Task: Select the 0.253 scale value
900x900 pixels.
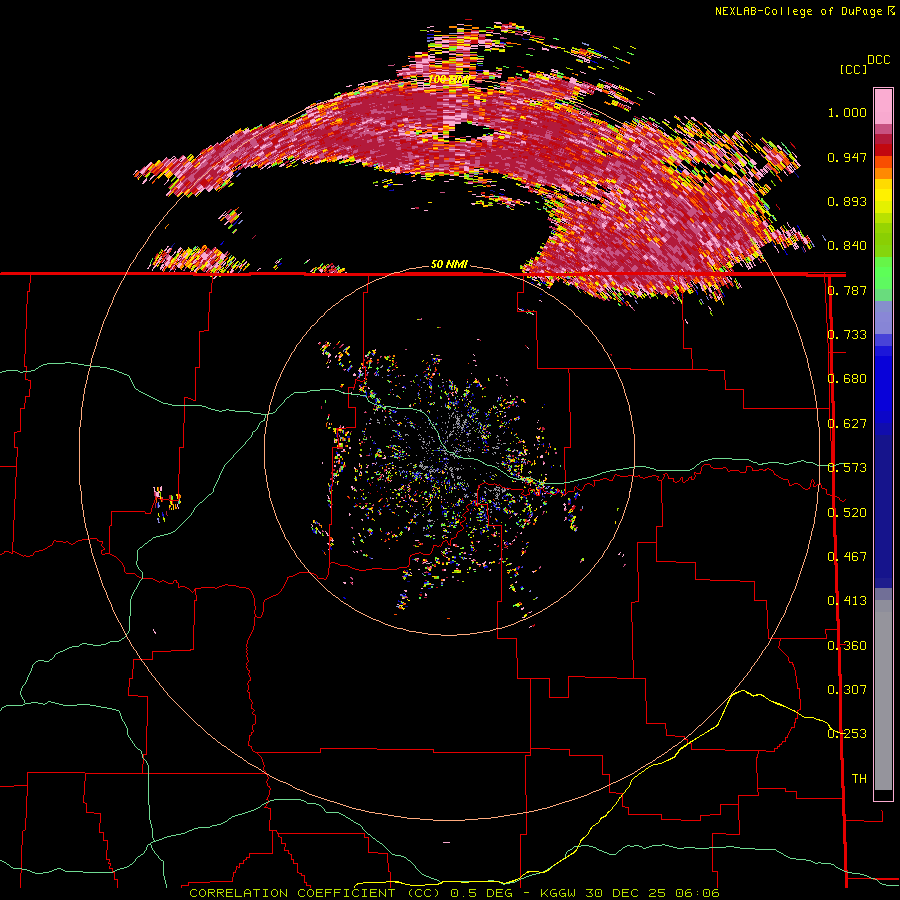Action: coord(847,734)
